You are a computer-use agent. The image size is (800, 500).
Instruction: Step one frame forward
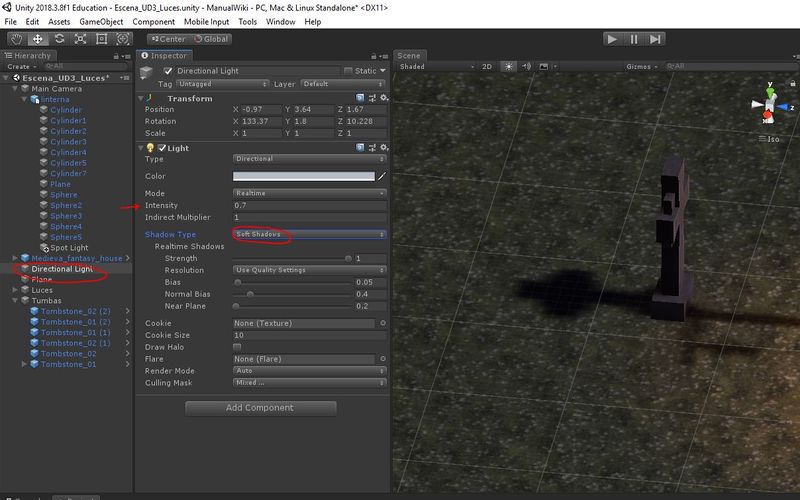(655, 39)
